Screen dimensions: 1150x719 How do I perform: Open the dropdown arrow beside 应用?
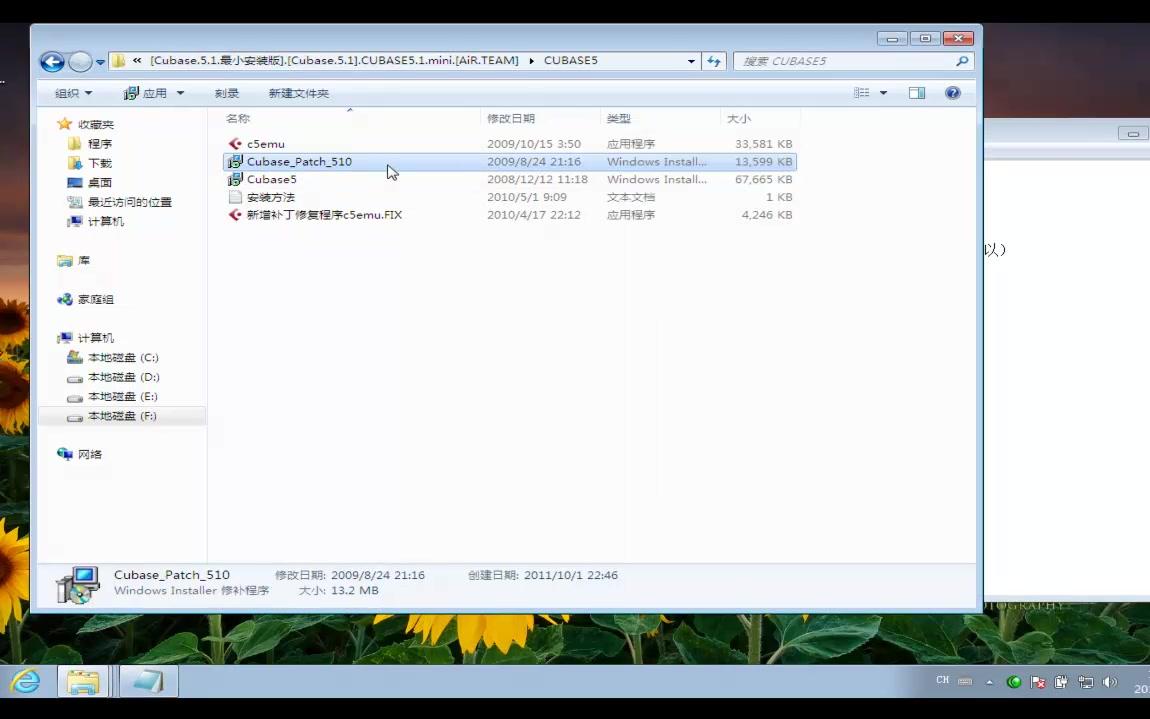(x=180, y=93)
